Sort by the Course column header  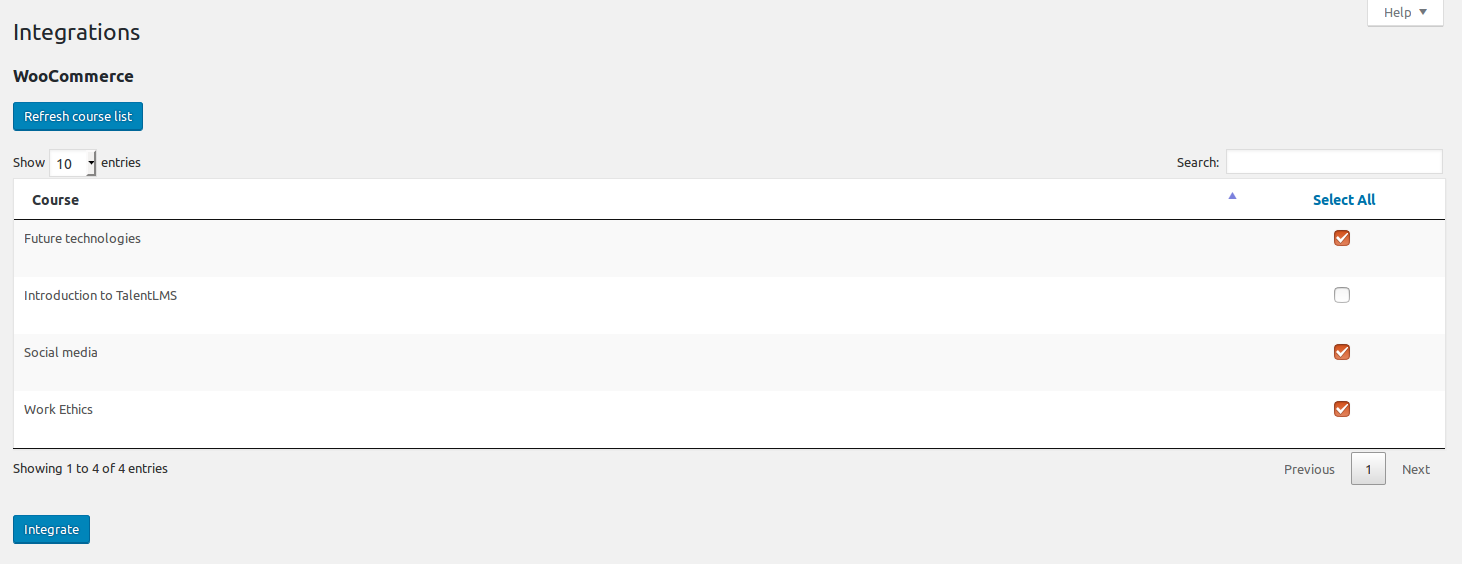point(56,200)
